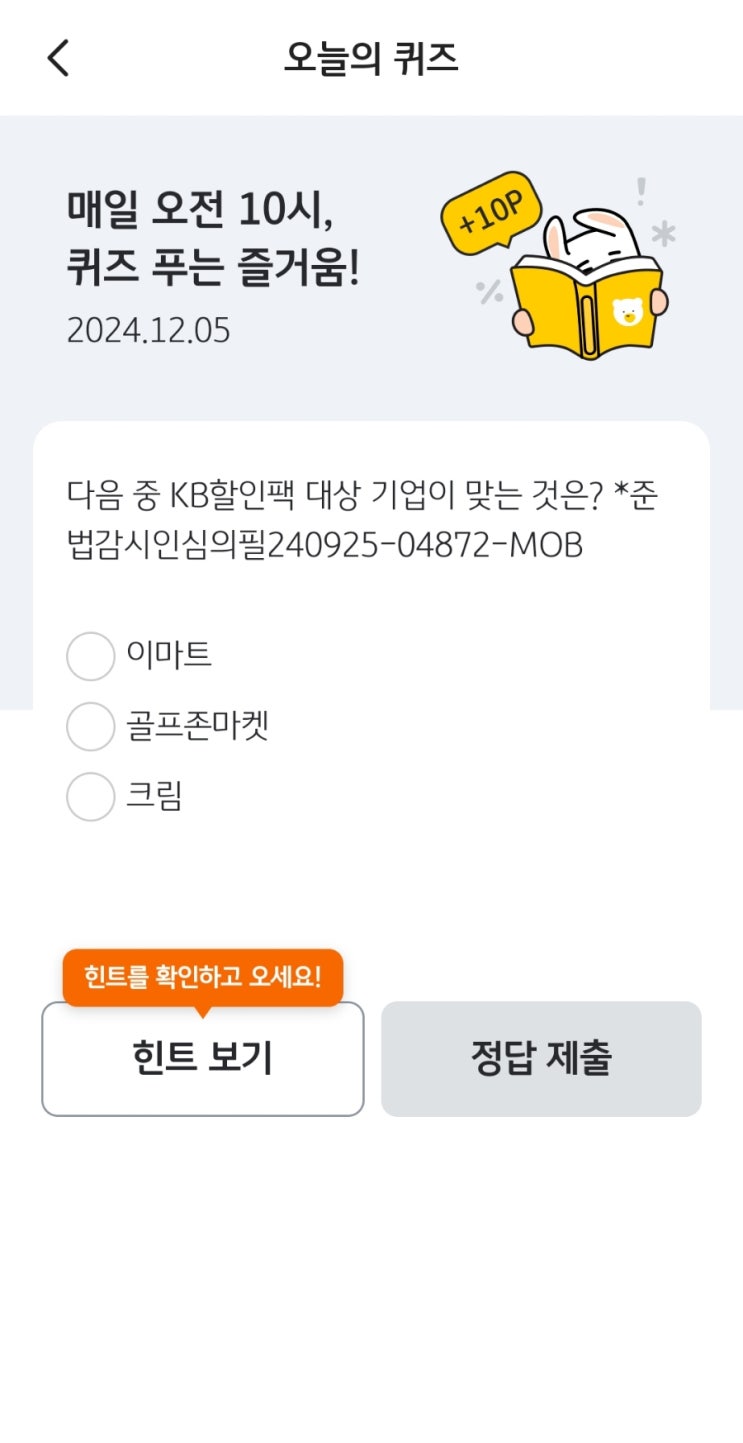The height and width of the screenshot is (1443, 743).
Task: Choose the 골프존마켓 radio button
Action: tap(90, 726)
